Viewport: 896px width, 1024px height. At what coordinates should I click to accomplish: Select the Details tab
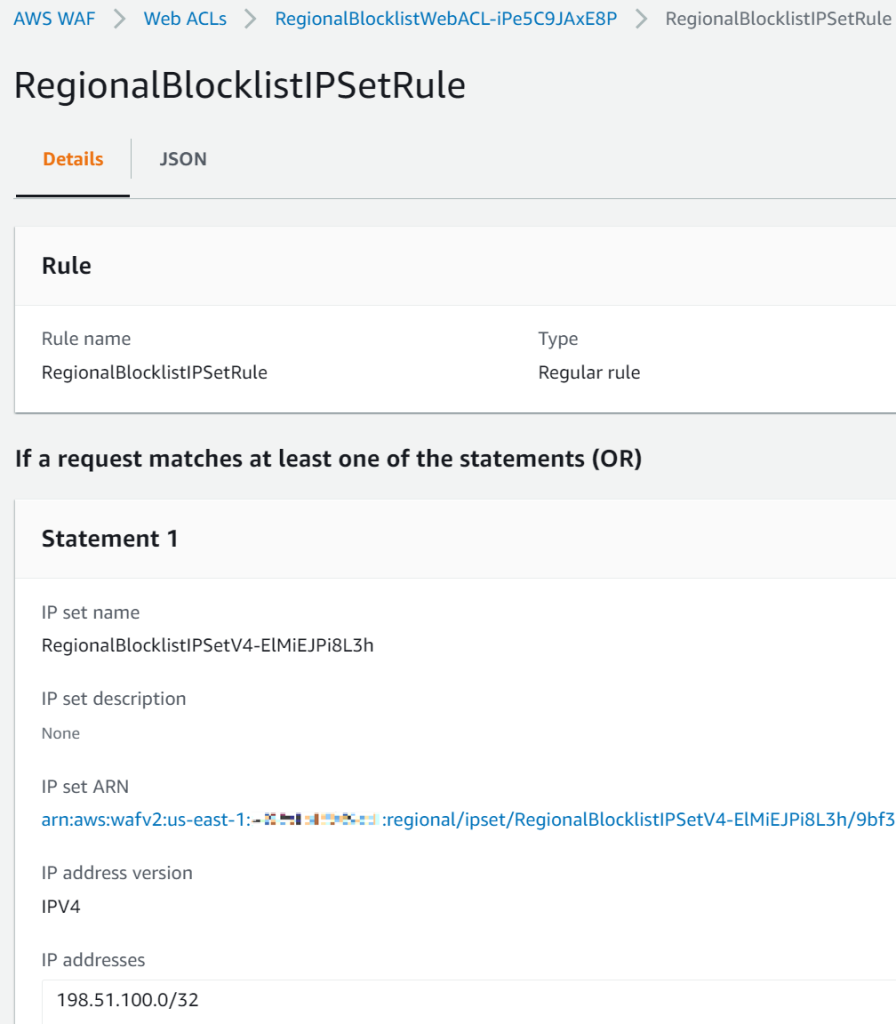click(x=71, y=159)
